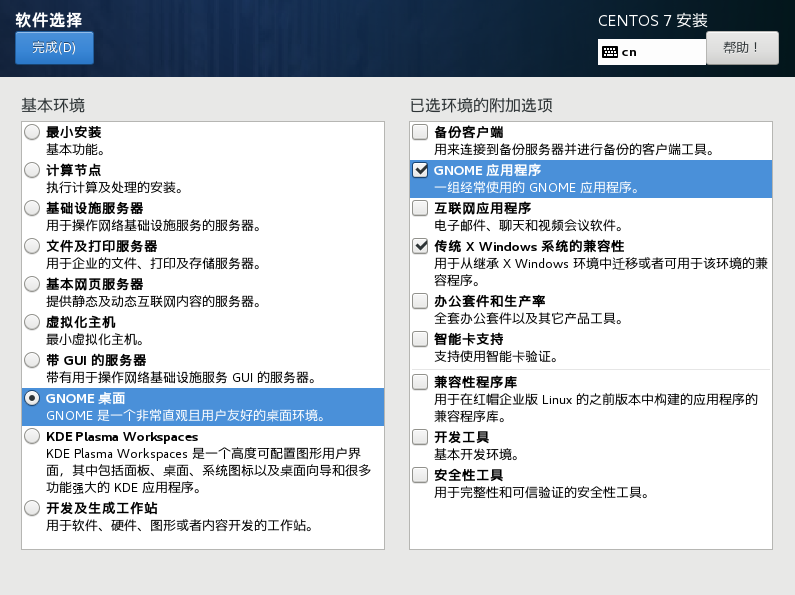Click description 电子邮件、聊天和视频会议软件。
The image size is (795, 595).
pos(529,226)
